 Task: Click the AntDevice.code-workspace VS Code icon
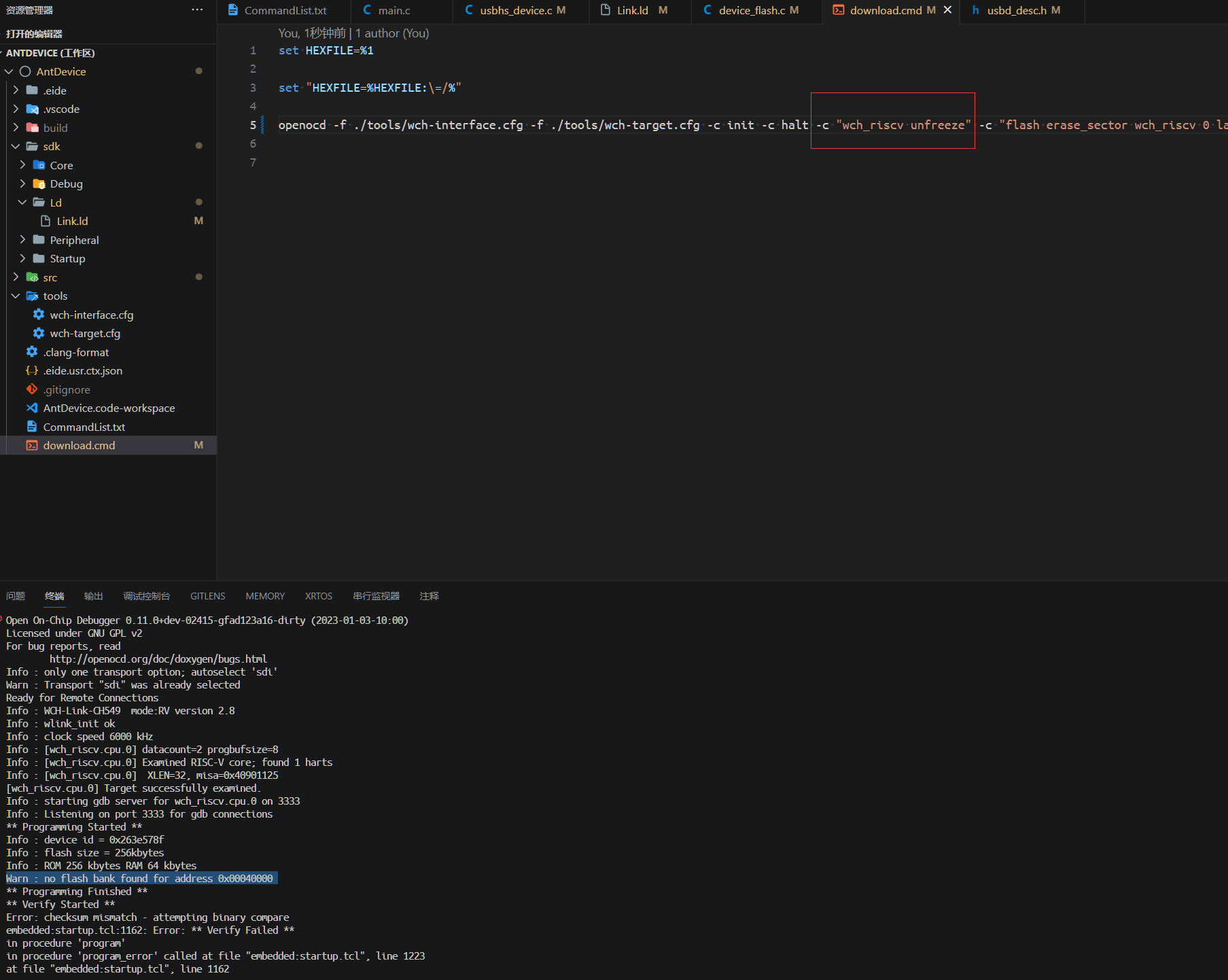(32, 408)
